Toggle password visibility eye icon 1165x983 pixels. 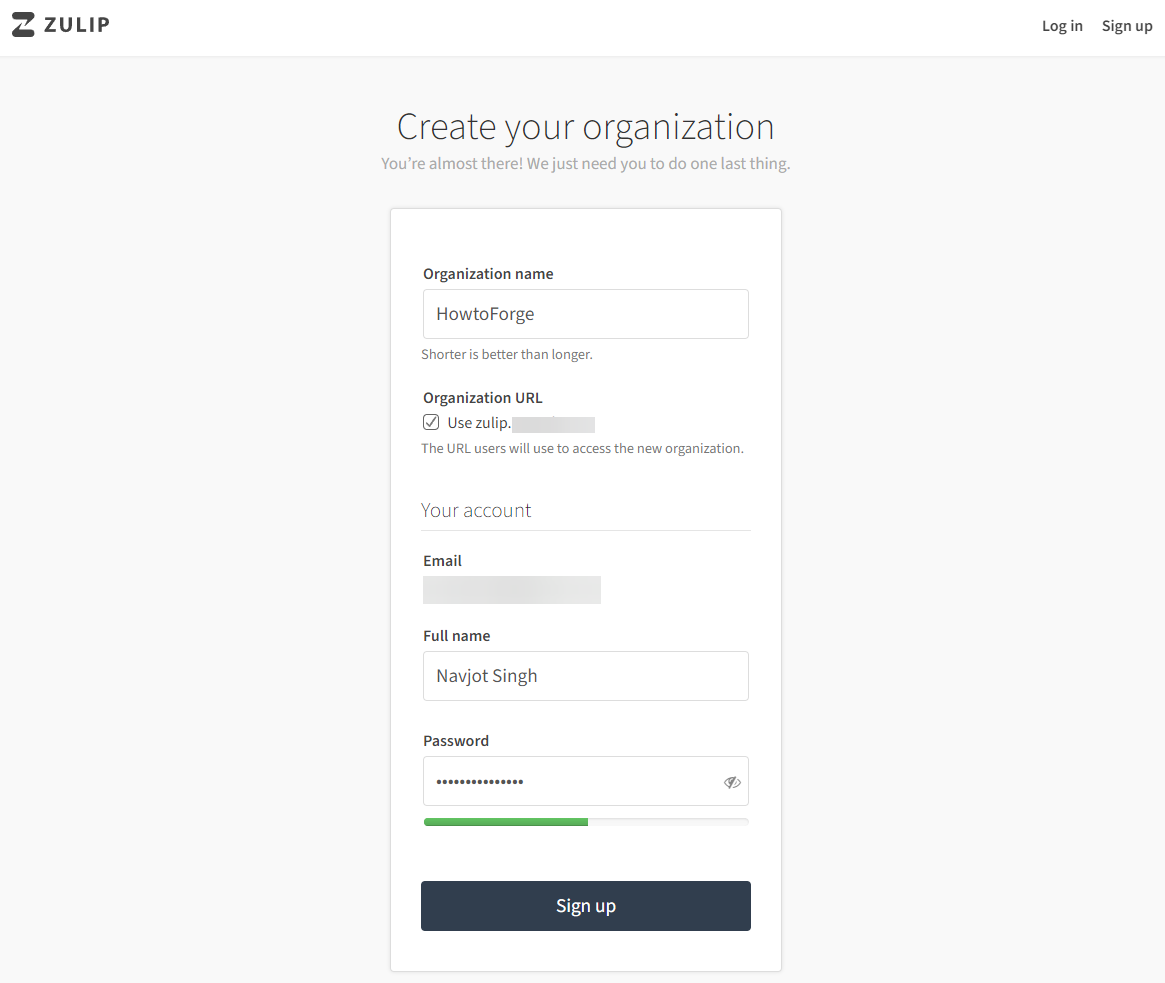click(x=732, y=782)
